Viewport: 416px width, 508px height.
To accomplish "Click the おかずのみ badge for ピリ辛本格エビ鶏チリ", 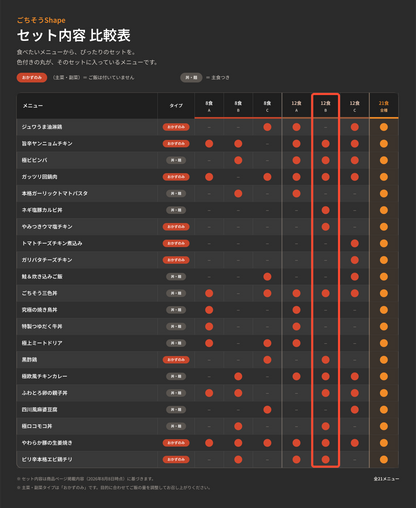I will (176, 459).
